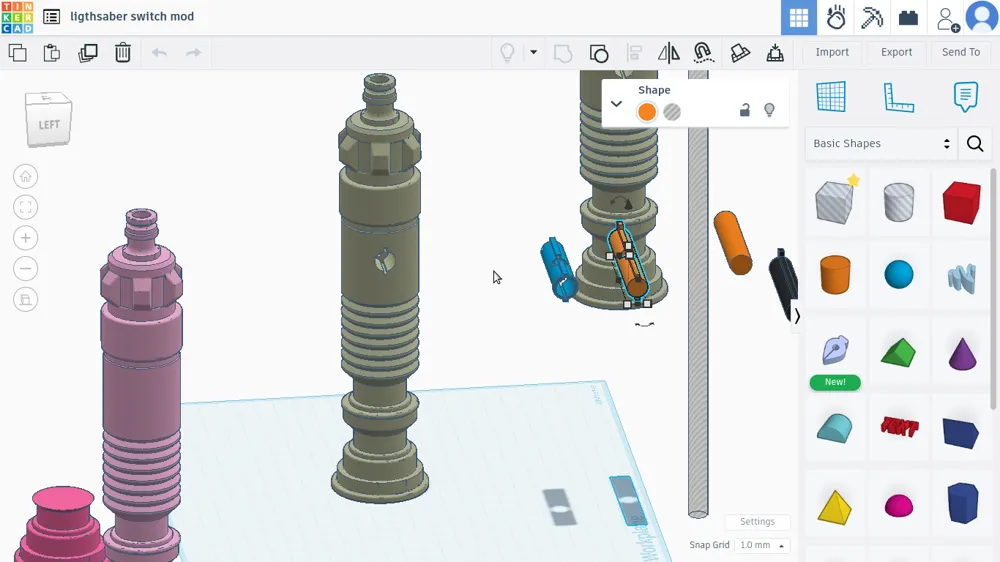Click the Copy tool icon
The image size is (1000, 562).
coord(18,53)
